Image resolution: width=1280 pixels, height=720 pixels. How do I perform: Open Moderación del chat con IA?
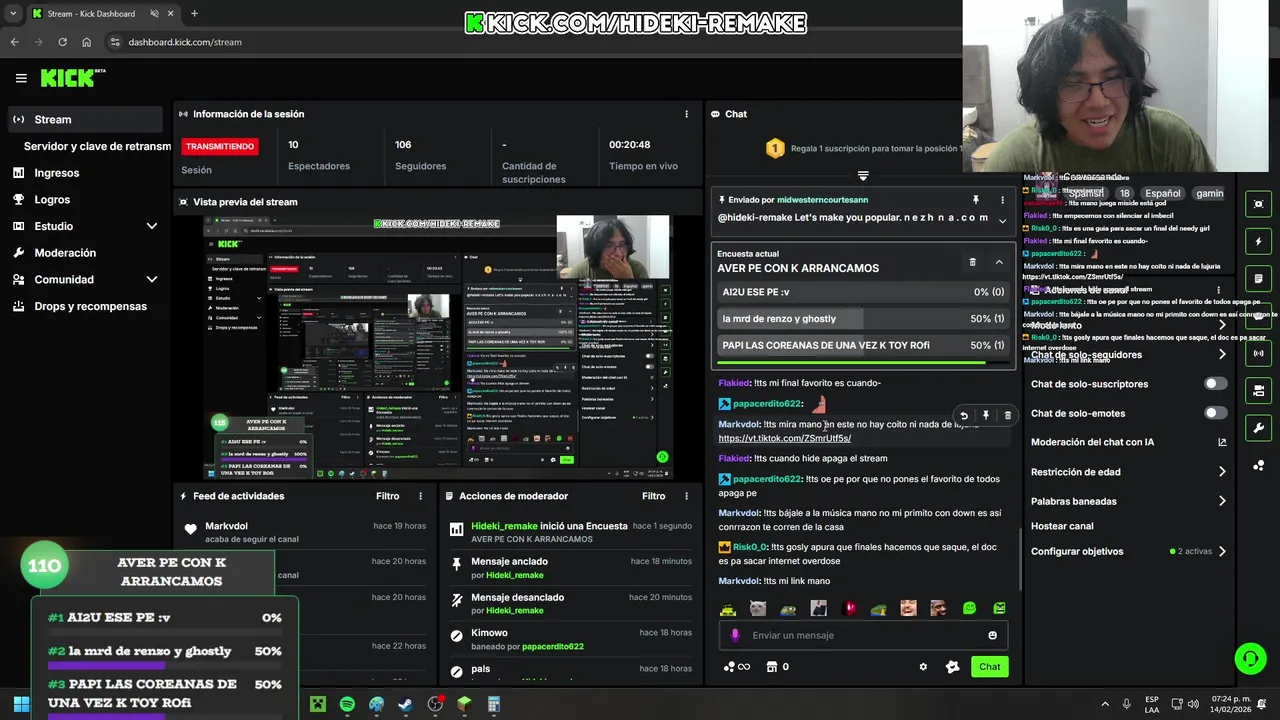click(x=1128, y=442)
